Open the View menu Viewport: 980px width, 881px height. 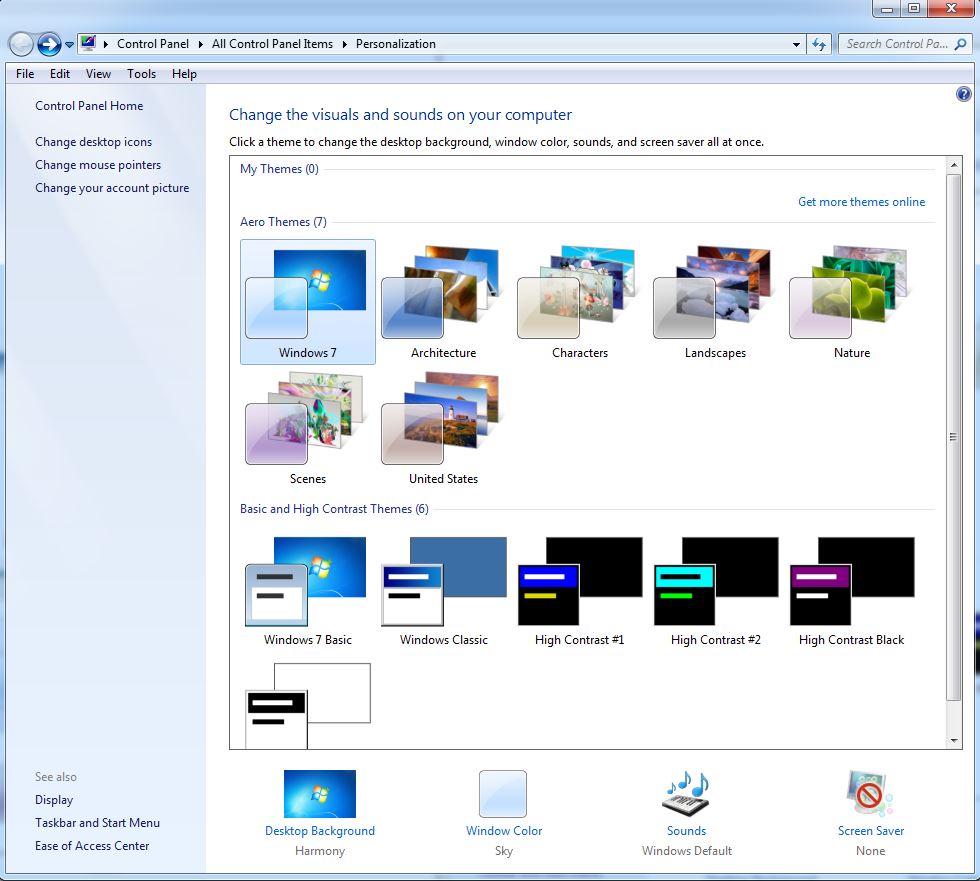pyautogui.click(x=98, y=74)
